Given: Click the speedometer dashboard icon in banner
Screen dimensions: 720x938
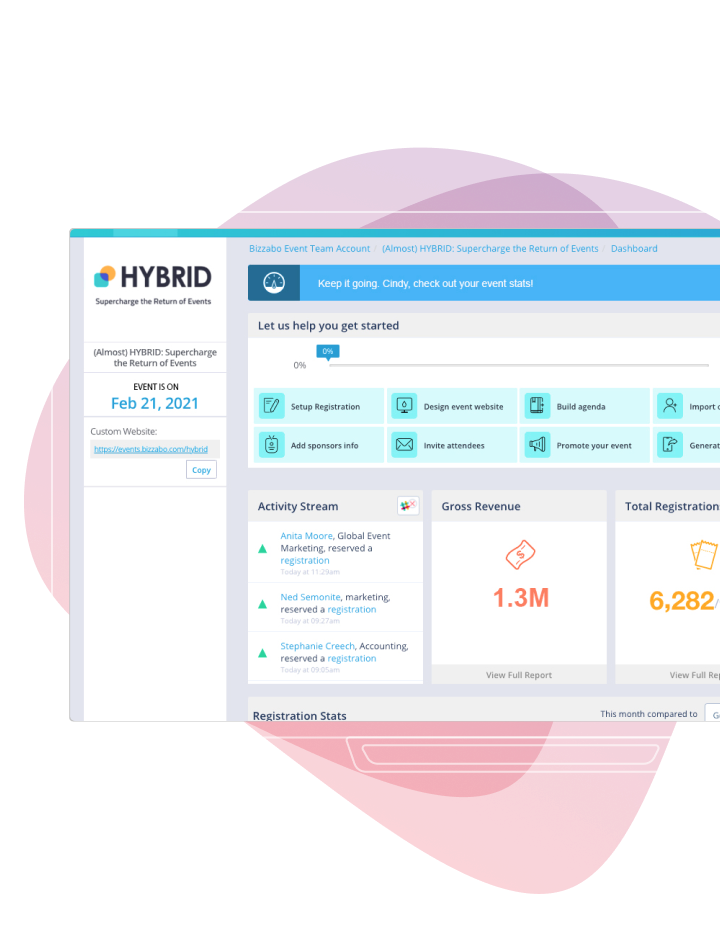Looking at the screenshot, I should pos(274,283).
